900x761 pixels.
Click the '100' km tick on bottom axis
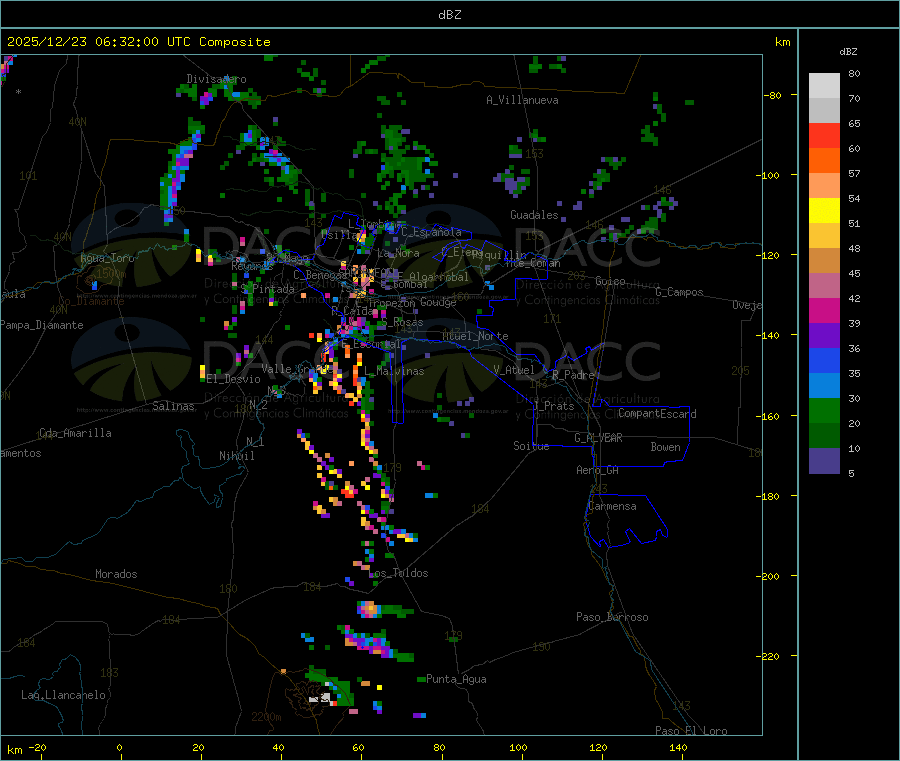point(518,748)
